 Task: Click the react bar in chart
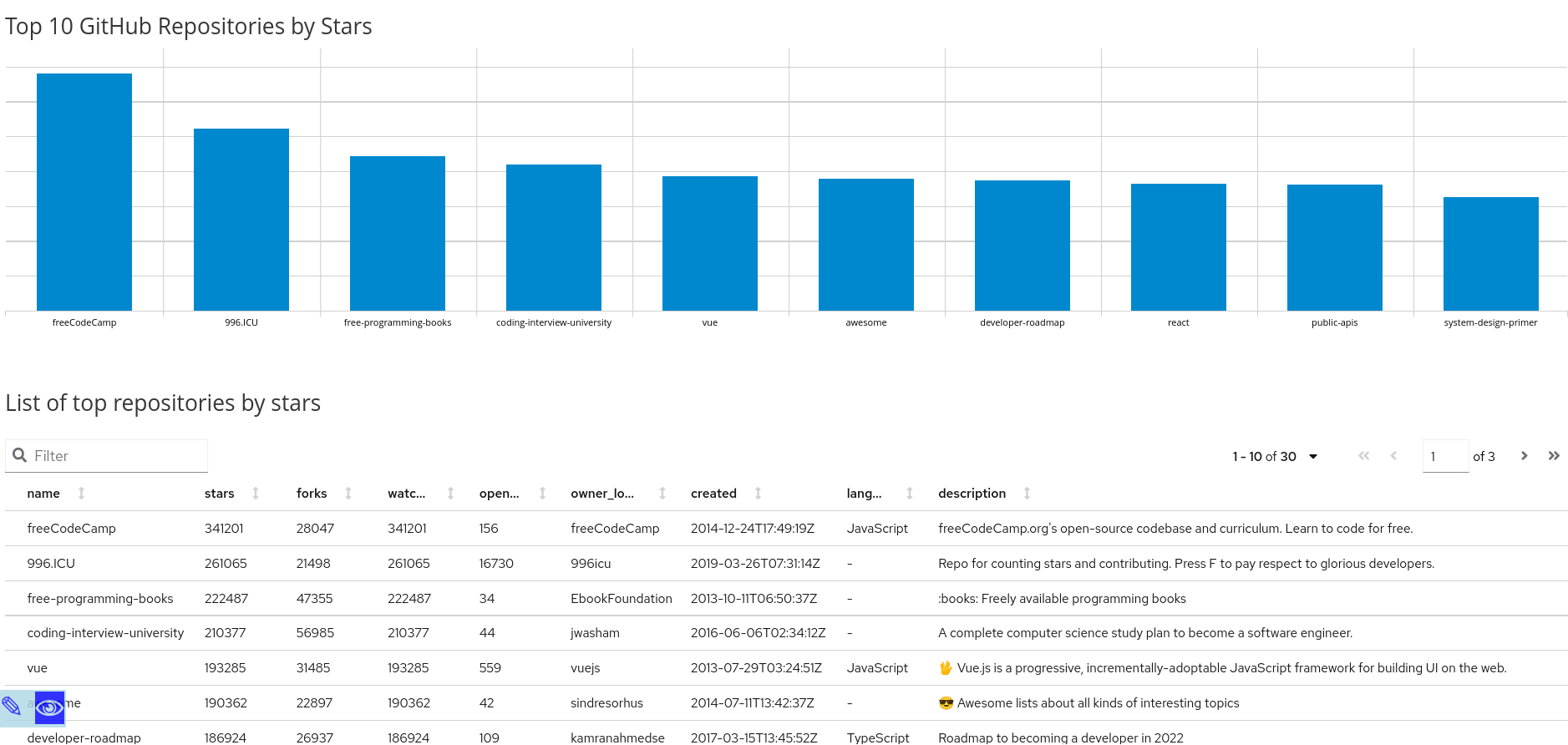point(1179,247)
